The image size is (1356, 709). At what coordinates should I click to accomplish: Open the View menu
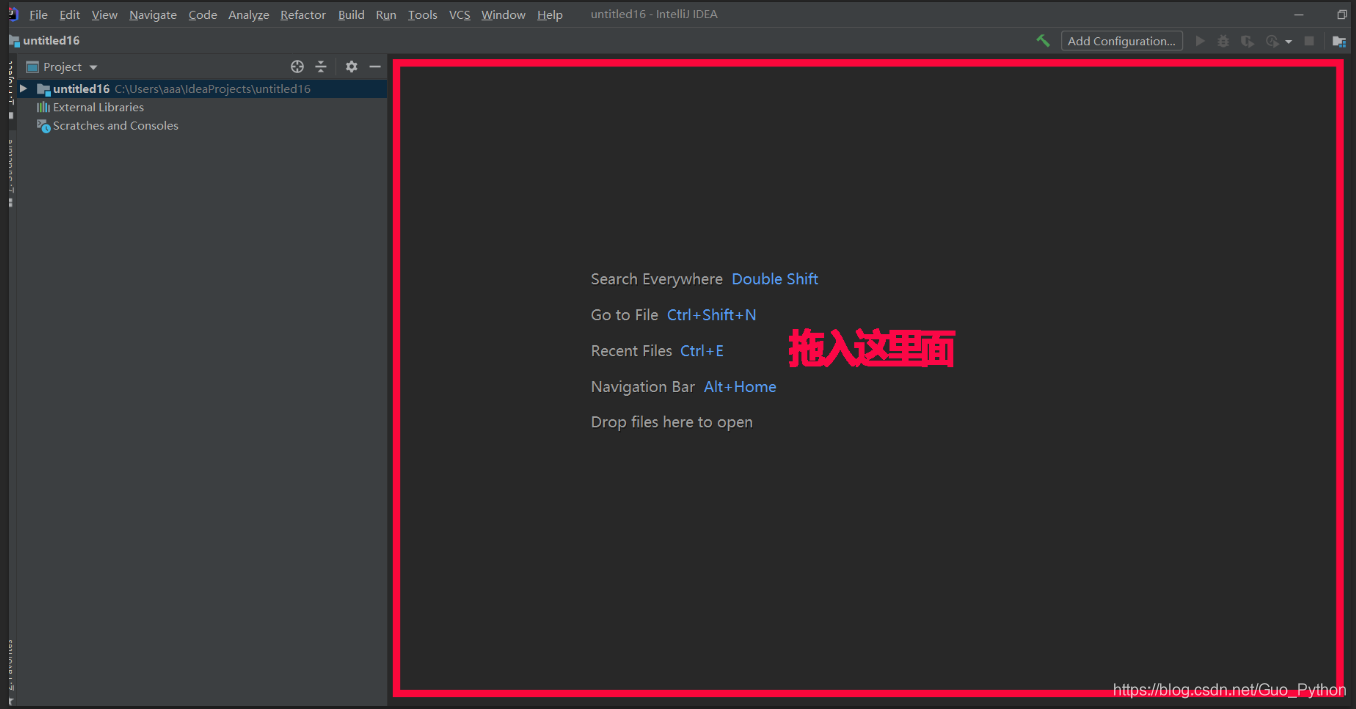104,15
